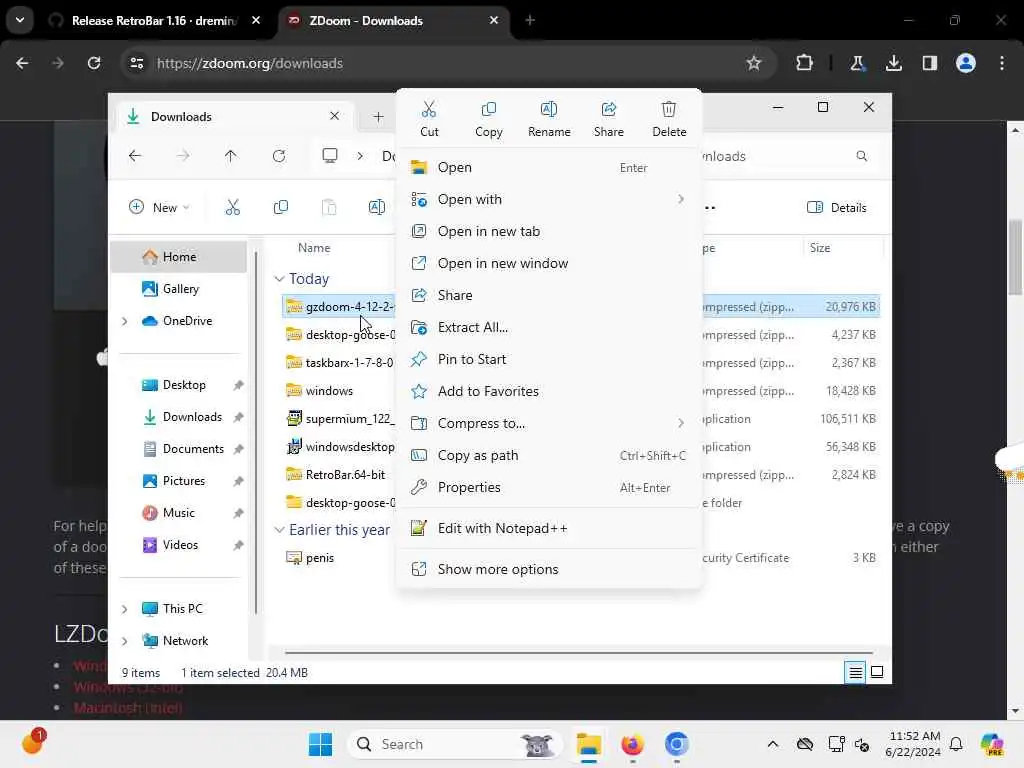Open browser extensions puzzle icon
Screen dimensions: 1024x768
(805, 63)
